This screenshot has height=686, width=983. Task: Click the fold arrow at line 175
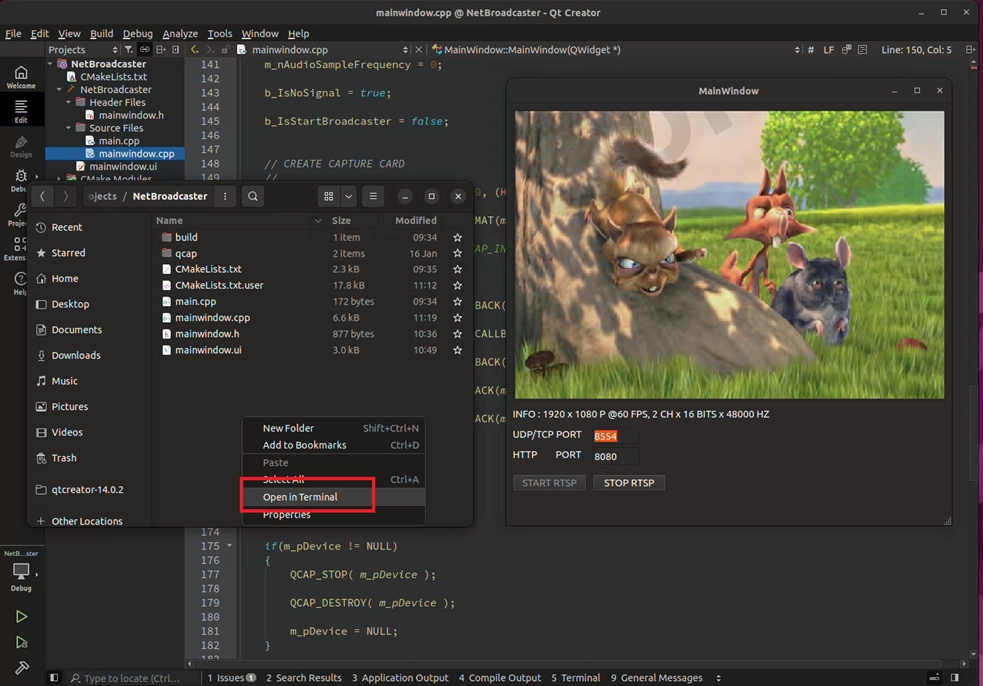pyautogui.click(x=229, y=546)
